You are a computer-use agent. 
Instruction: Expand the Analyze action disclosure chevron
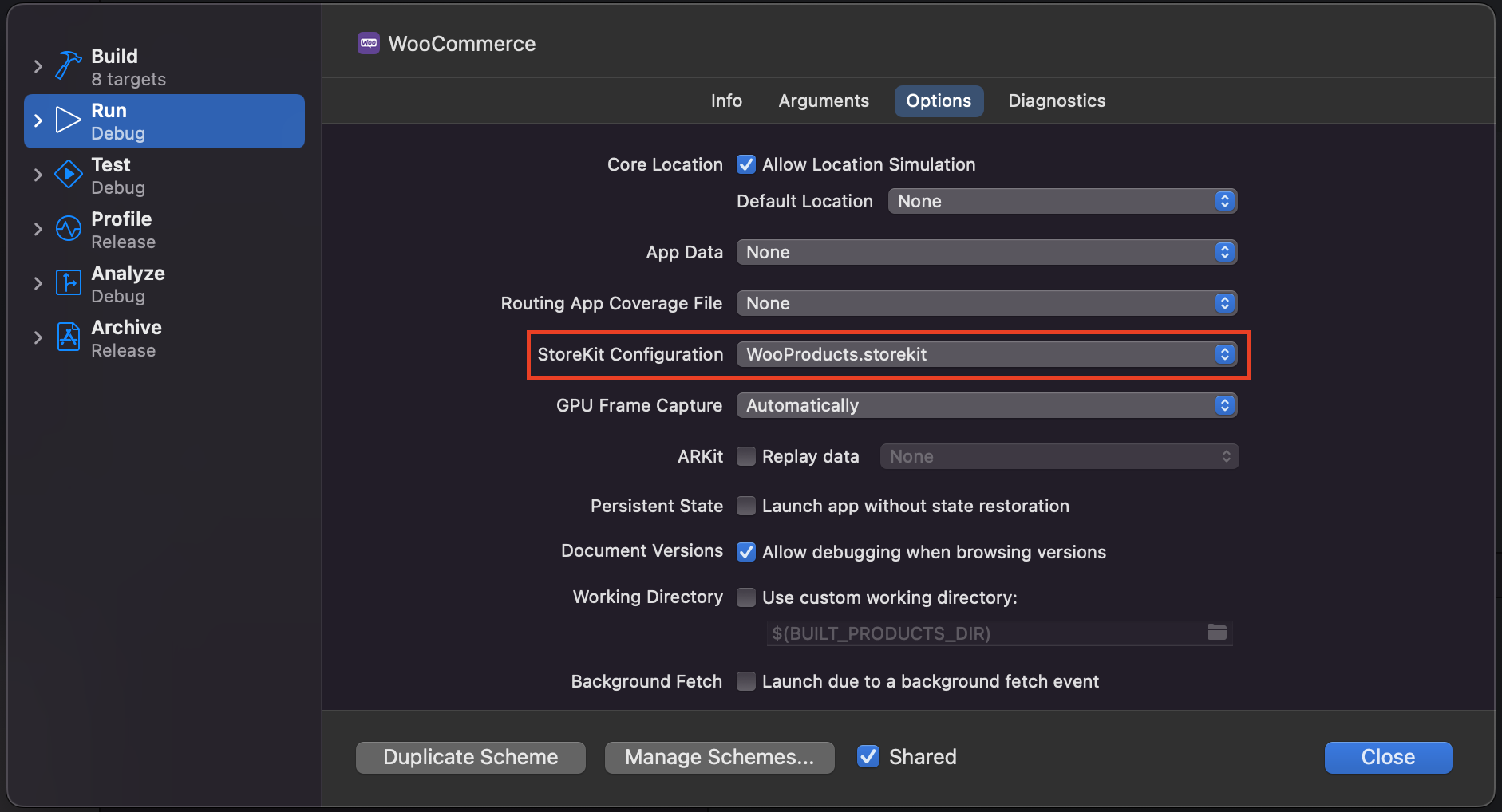[38, 283]
